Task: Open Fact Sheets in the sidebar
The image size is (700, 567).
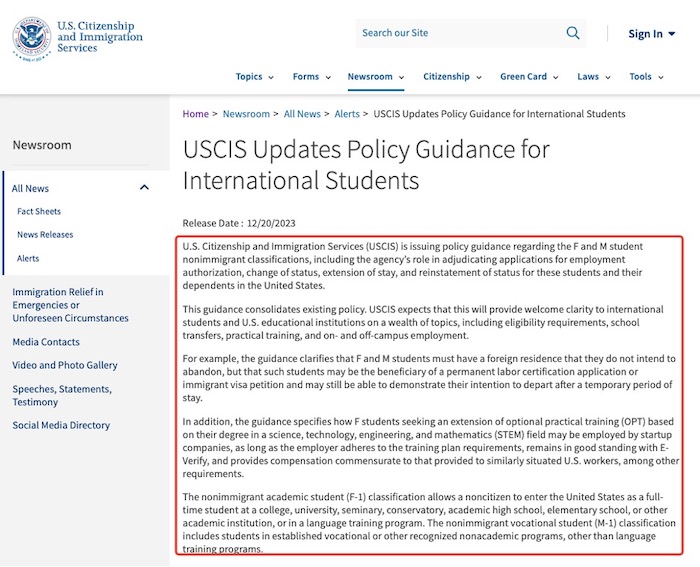Action: point(39,212)
